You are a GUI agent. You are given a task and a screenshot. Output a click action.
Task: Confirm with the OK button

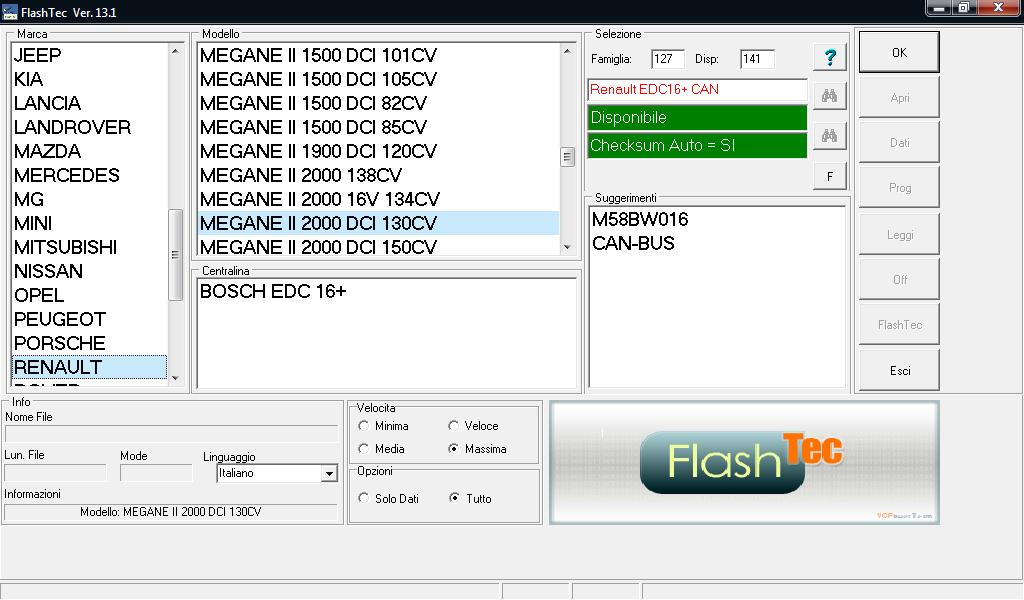(x=899, y=52)
